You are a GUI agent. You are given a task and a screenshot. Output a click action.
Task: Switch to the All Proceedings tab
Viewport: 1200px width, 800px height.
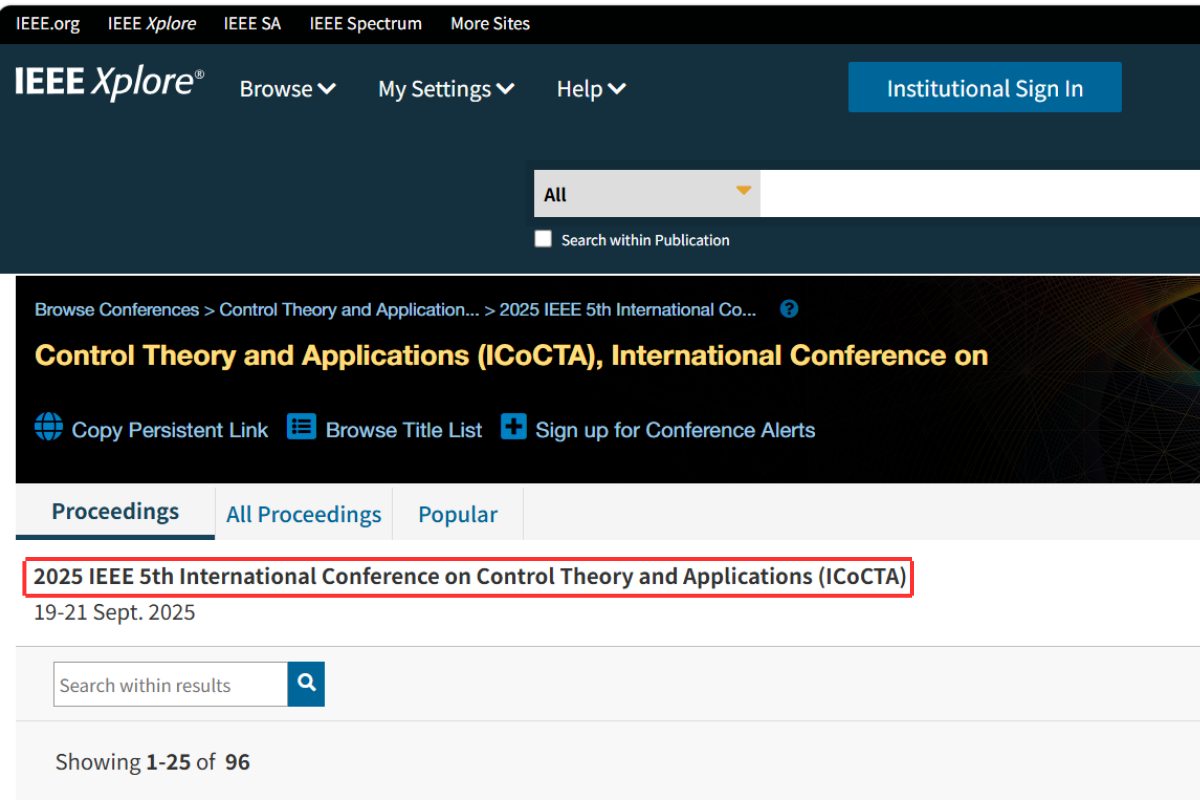tap(303, 514)
